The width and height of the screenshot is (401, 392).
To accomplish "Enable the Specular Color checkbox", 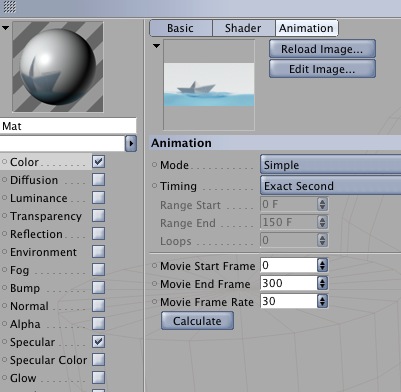I will coord(99,360).
